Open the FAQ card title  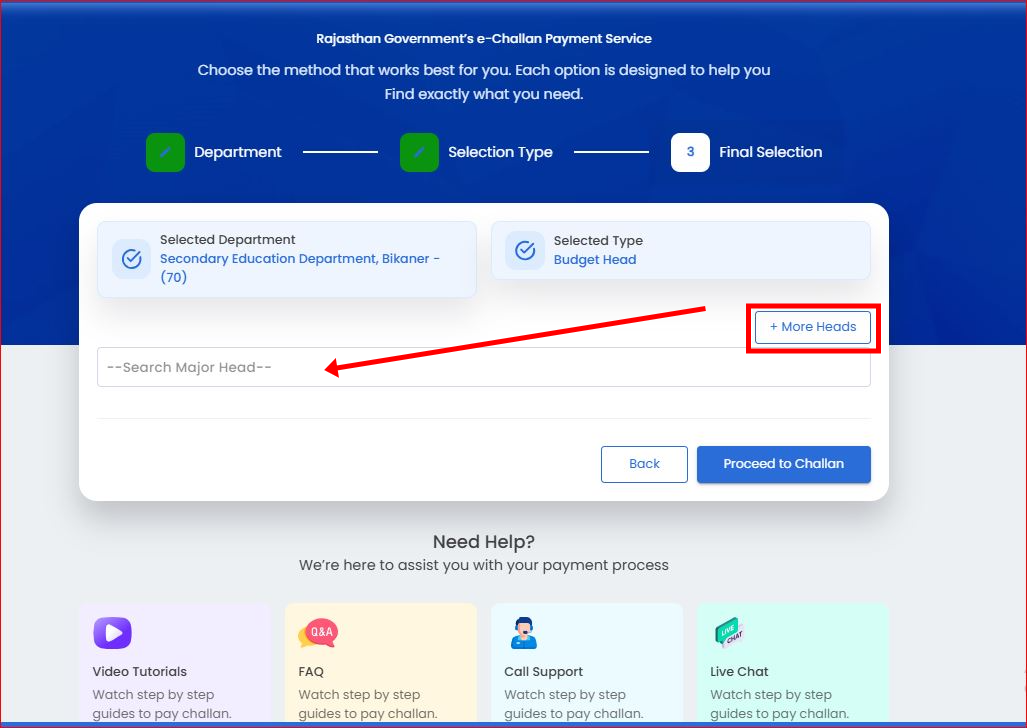pos(311,672)
